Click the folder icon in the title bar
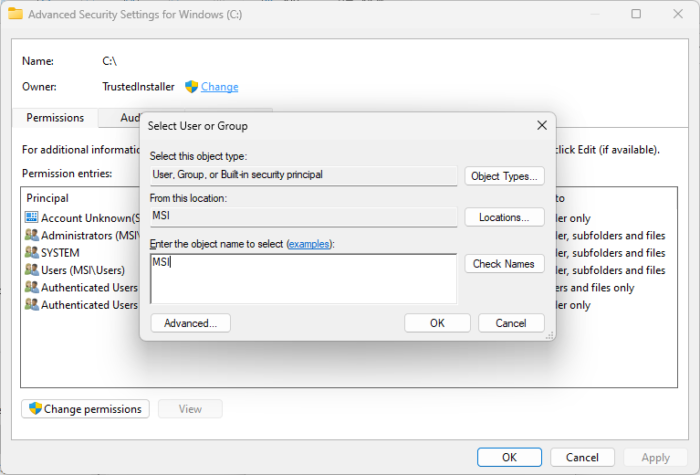 point(16,15)
